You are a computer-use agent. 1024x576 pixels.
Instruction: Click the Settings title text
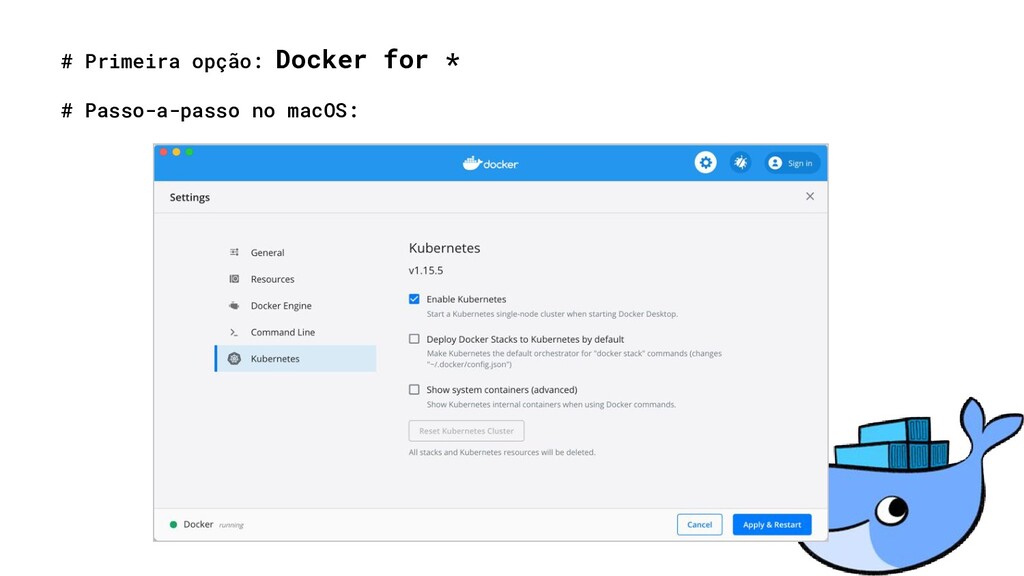(x=189, y=197)
